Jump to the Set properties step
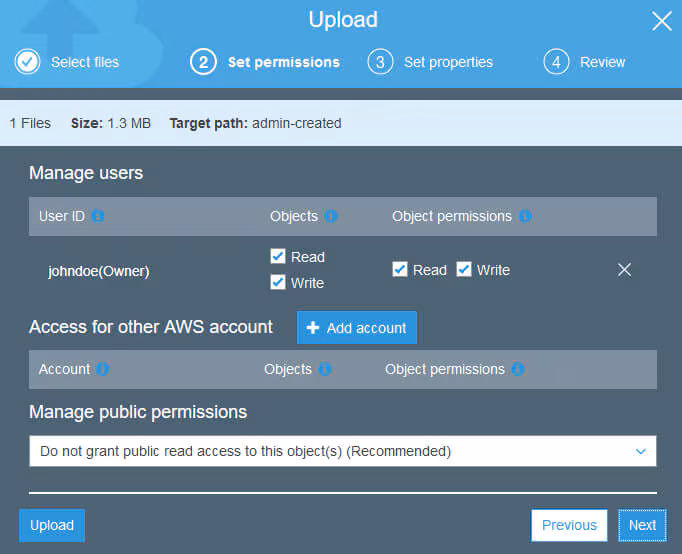Screen dimensions: 682x554 [431, 62]
